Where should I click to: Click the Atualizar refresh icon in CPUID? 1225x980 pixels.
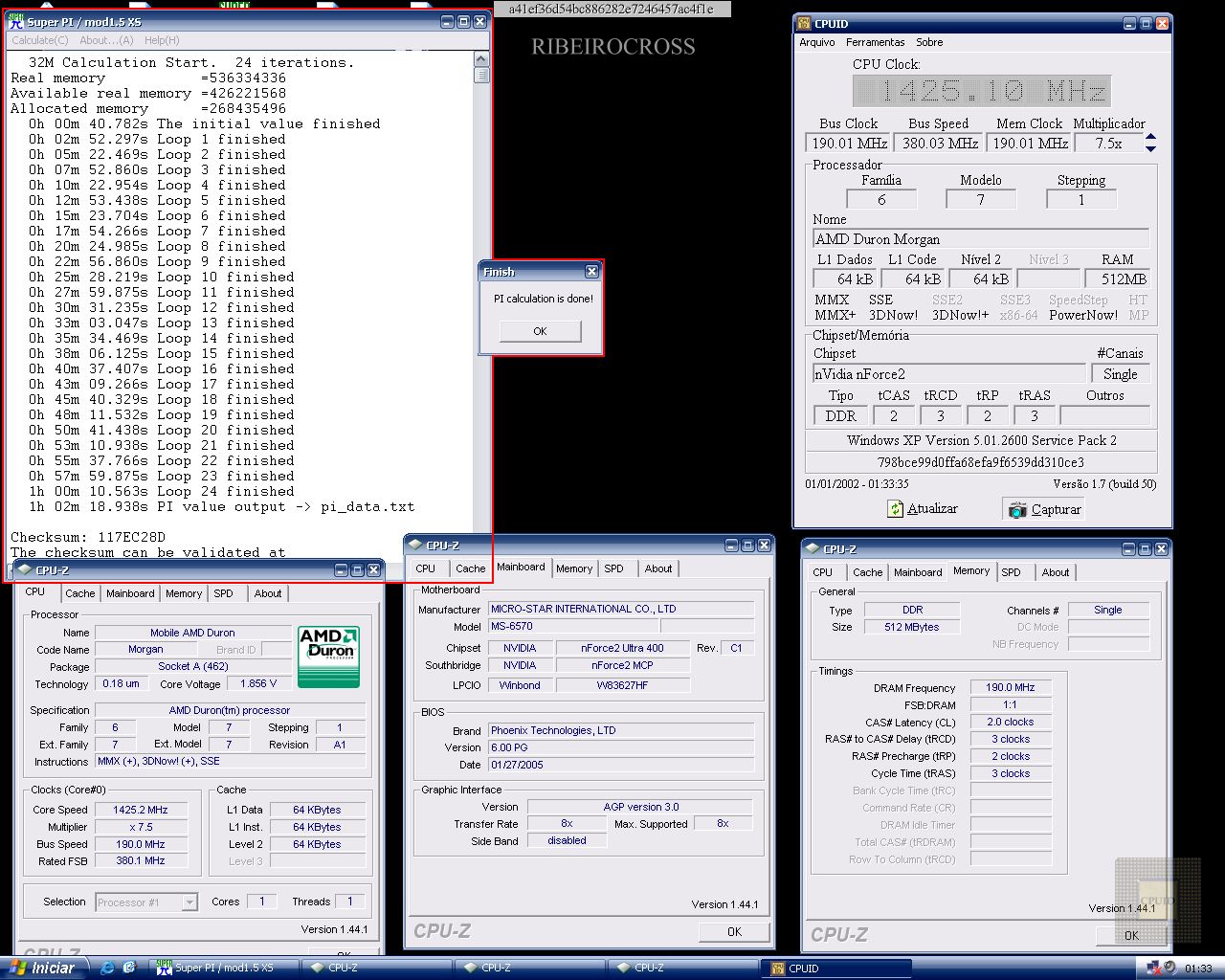895,509
